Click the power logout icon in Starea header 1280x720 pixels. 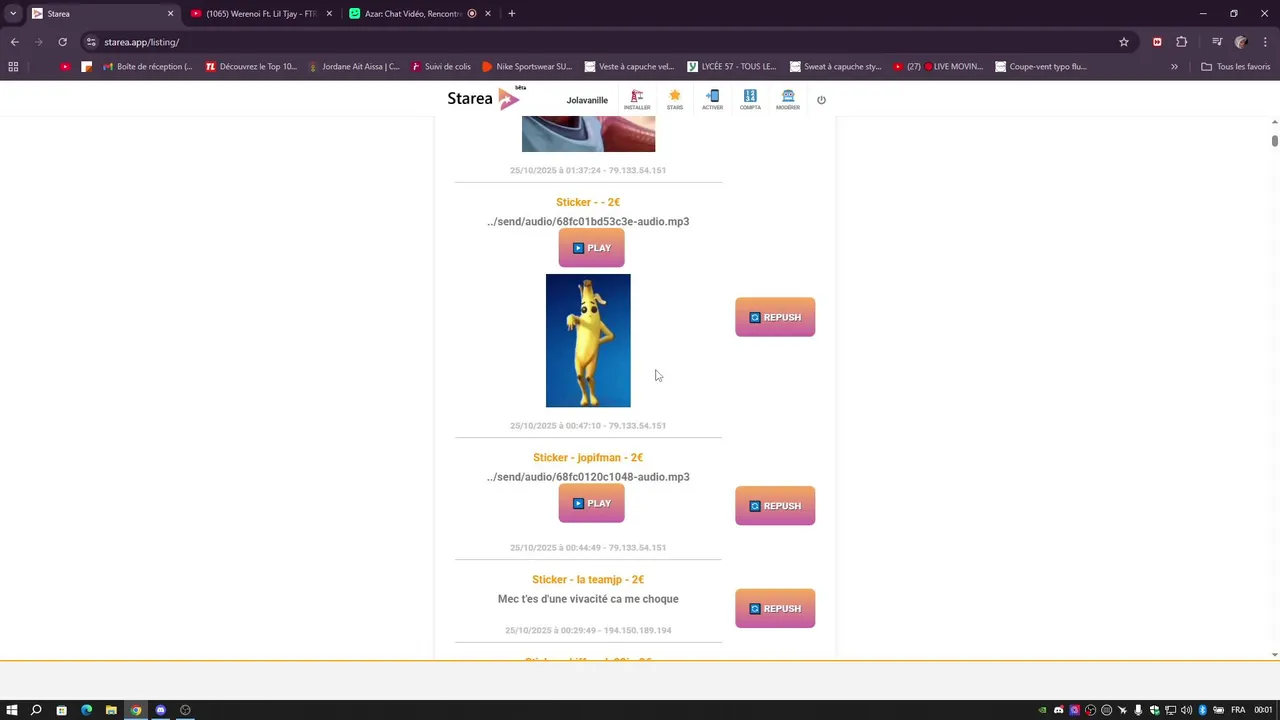[821, 100]
